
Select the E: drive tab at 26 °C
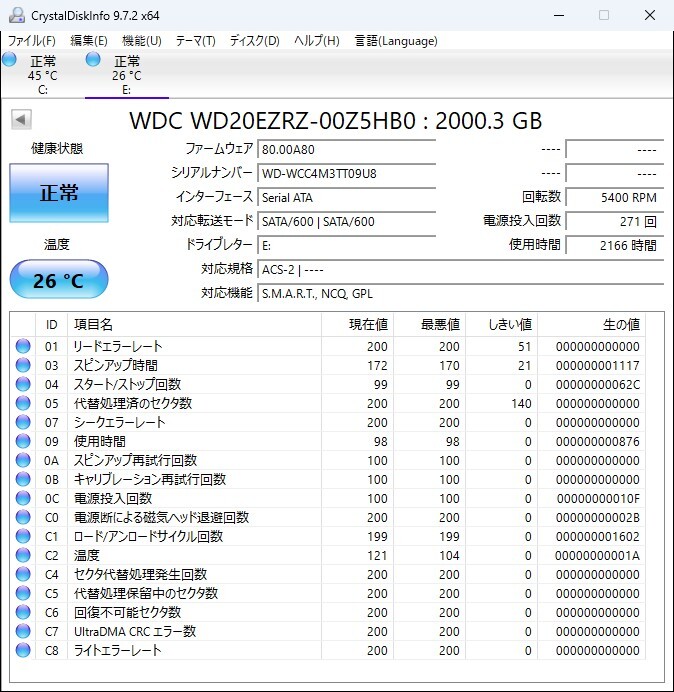click(x=127, y=74)
